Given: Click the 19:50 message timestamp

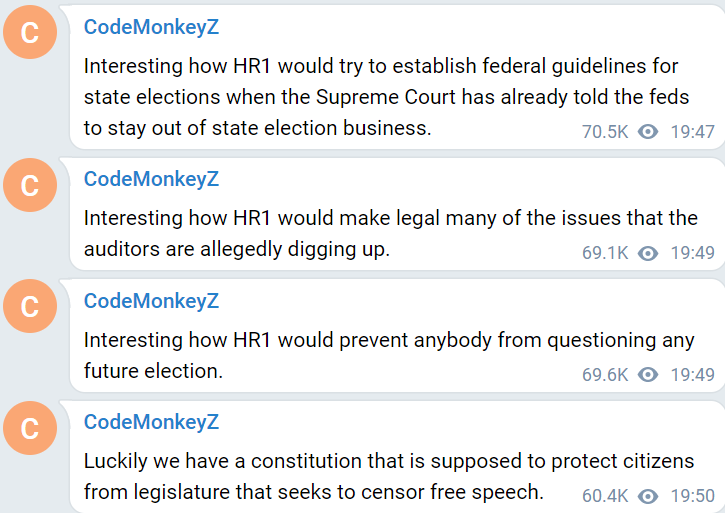Looking at the screenshot, I should pos(692,496).
